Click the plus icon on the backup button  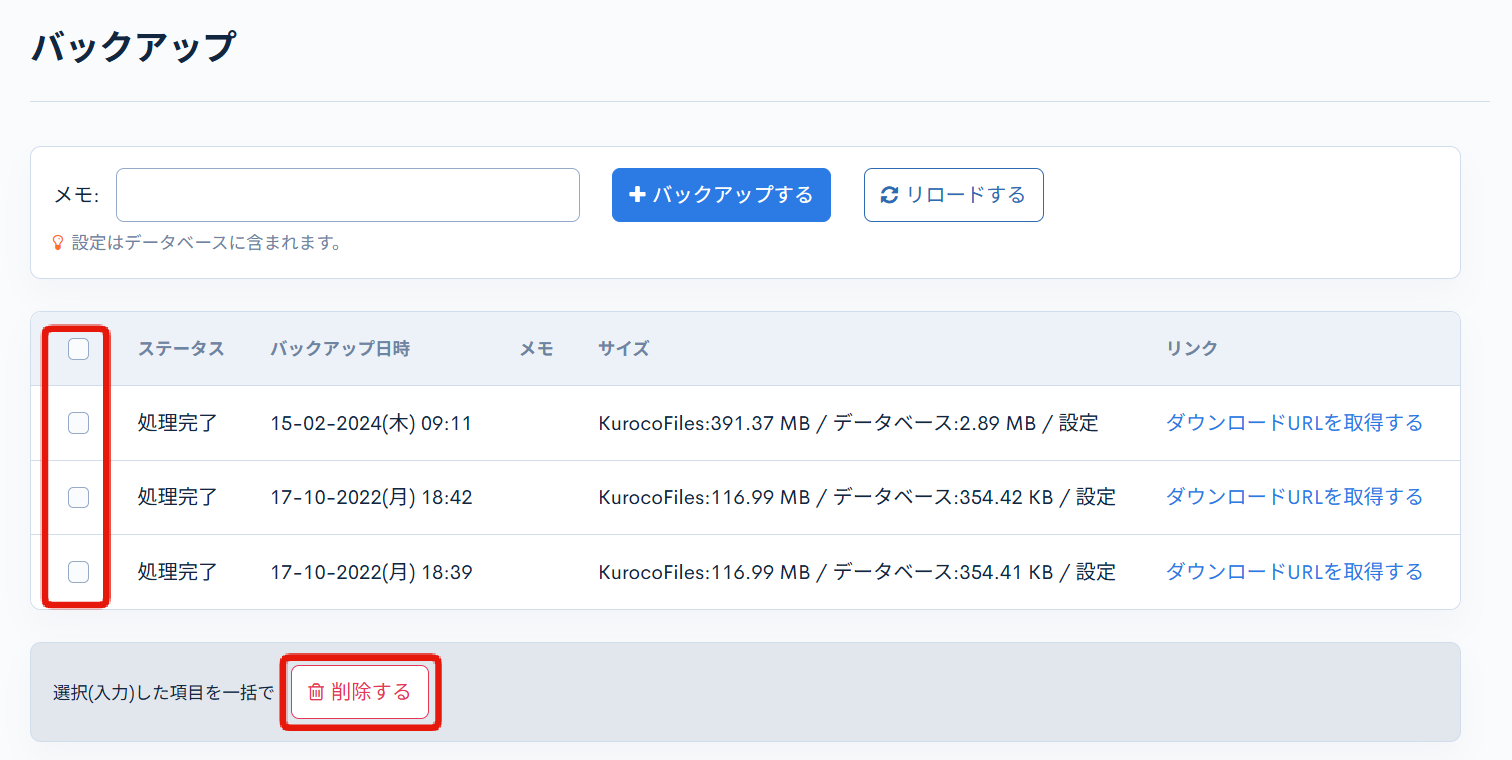pos(639,195)
